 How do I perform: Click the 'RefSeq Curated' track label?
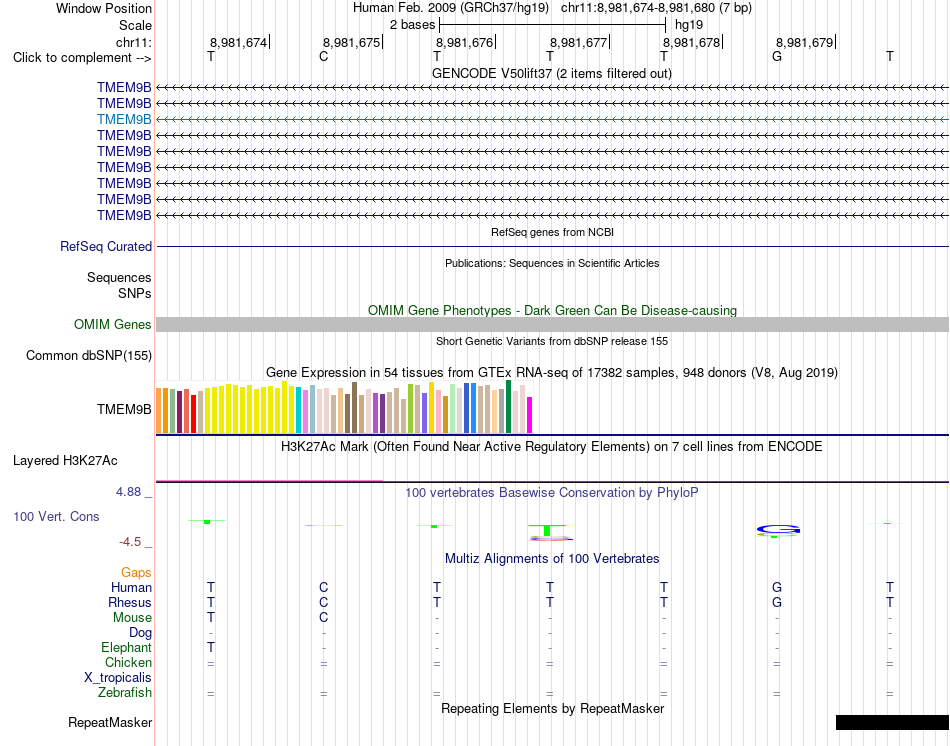(x=106, y=247)
